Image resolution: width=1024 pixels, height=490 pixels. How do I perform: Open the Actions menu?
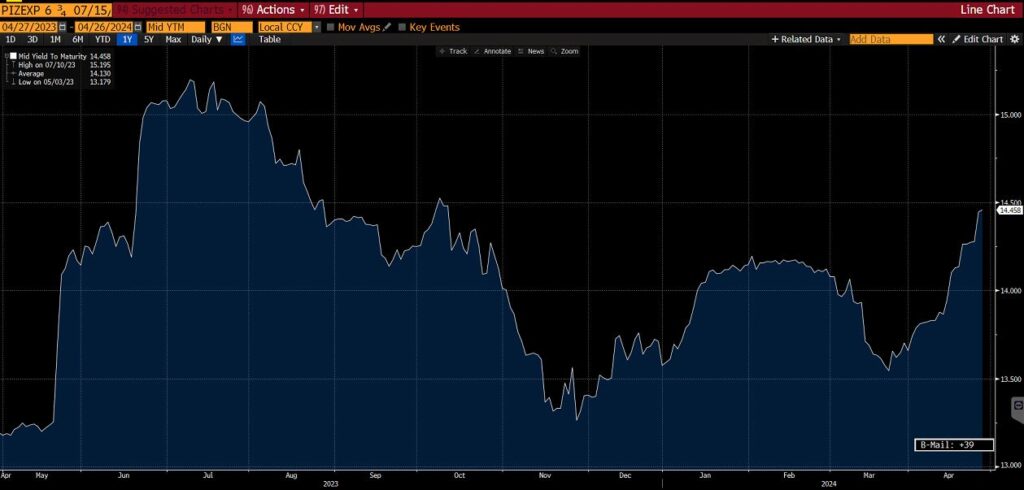click(271, 9)
